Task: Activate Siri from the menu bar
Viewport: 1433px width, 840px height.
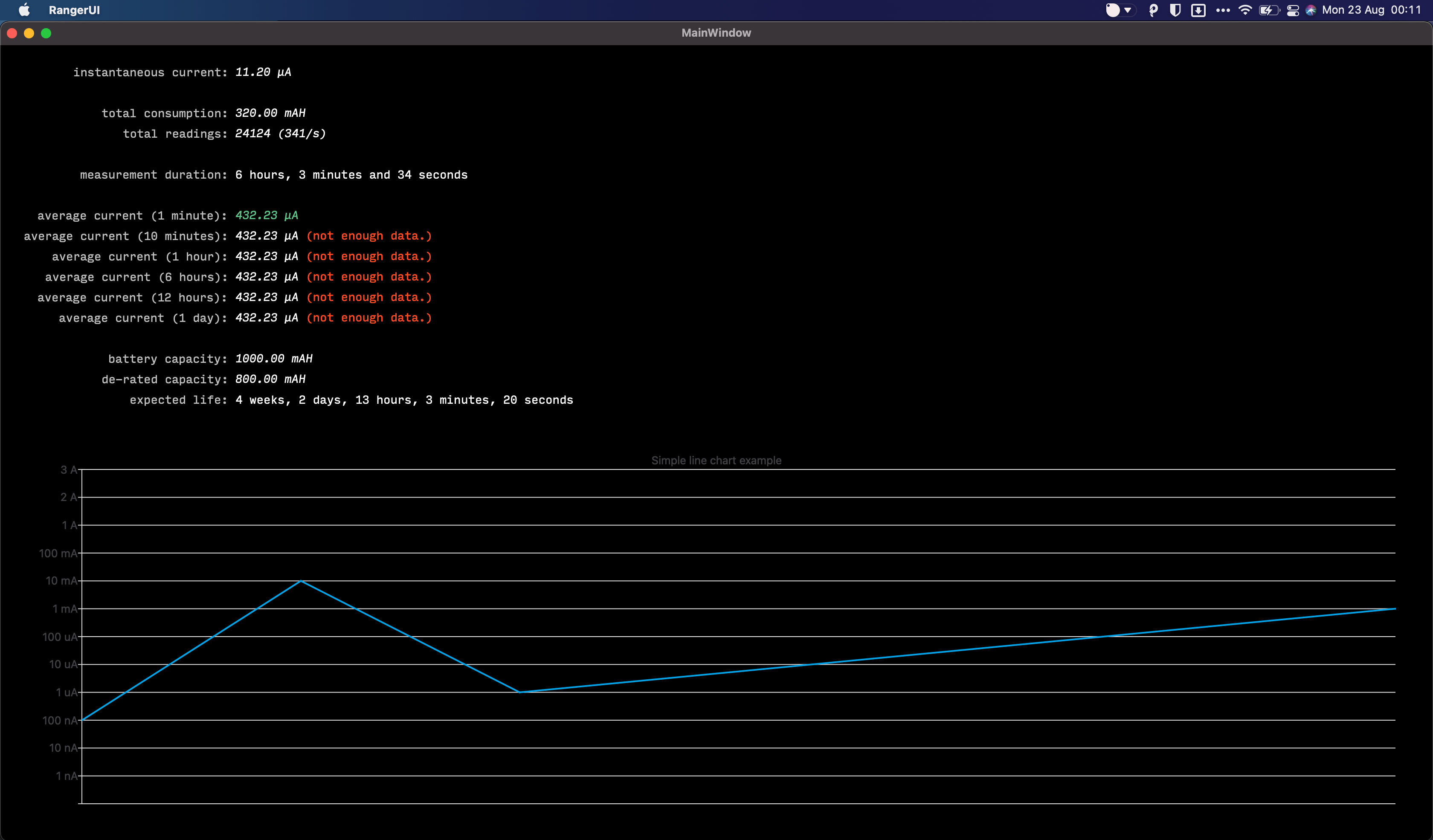Action: pos(1311,10)
